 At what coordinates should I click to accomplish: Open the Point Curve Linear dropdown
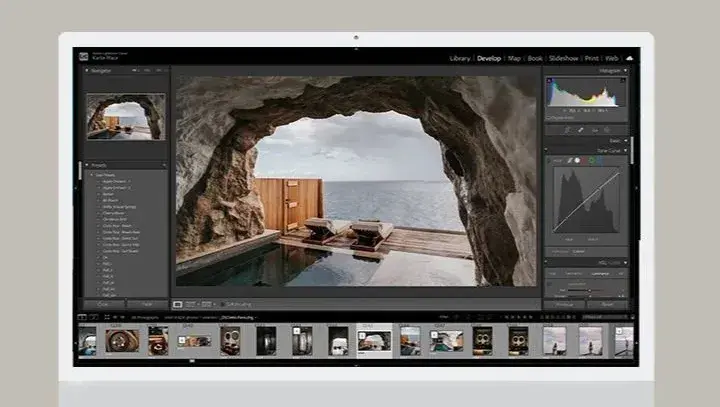coord(579,252)
